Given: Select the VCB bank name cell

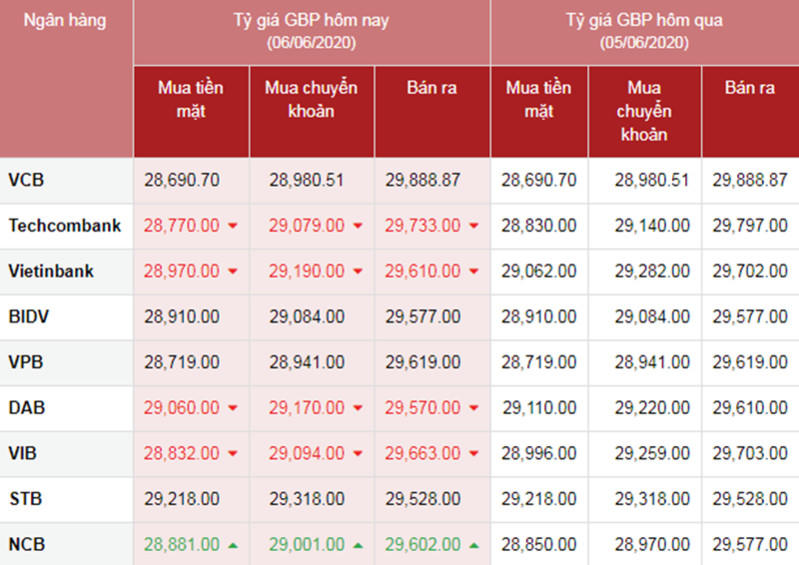Looking at the screenshot, I should [26, 180].
